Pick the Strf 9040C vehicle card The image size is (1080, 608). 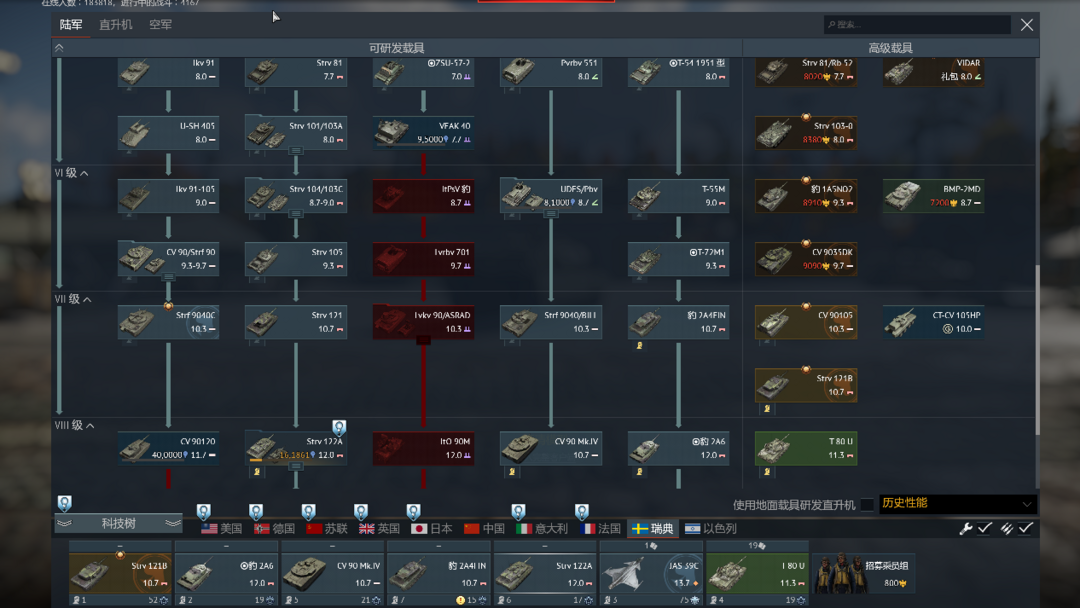[x=168, y=322]
